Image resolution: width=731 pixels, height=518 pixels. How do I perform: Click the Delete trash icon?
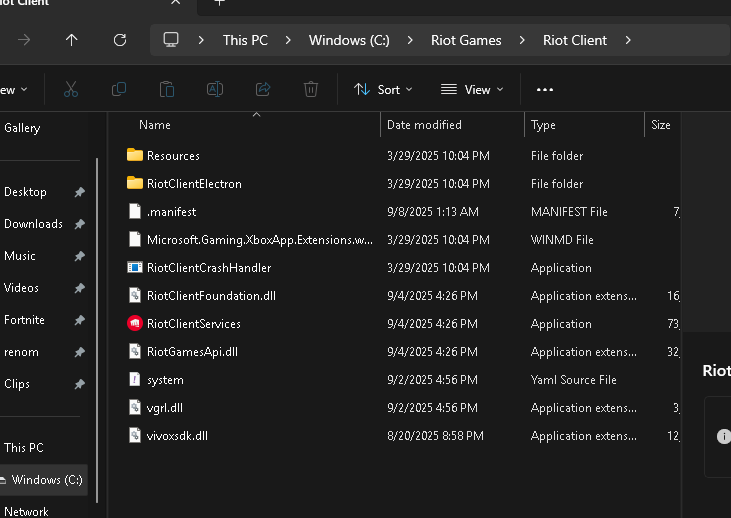tap(311, 89)
